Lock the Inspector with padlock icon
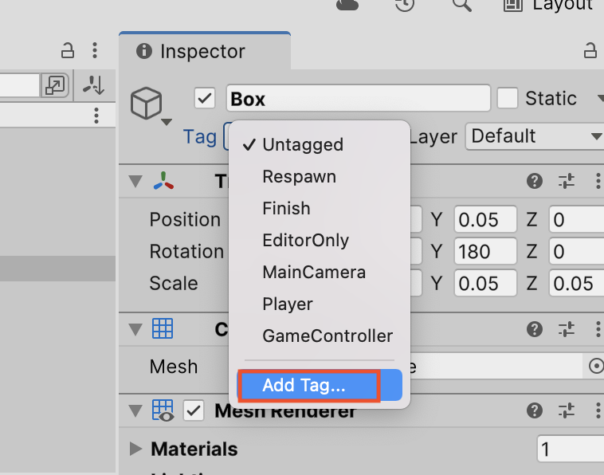 pos(590,50)
